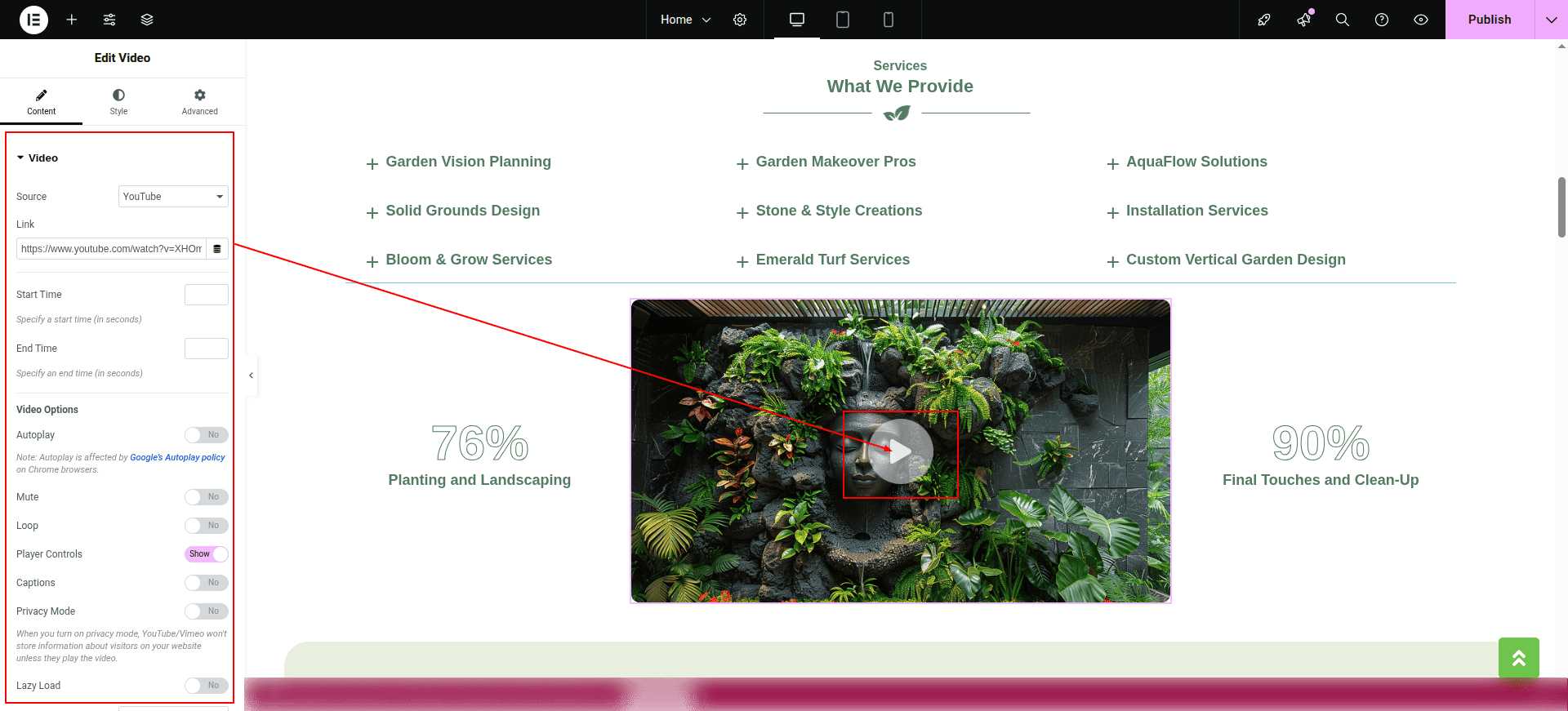The height and width of the screenshot is (711, 1568).
Task: Select the "What We Provide" heading
Action: tap(900, 87)
